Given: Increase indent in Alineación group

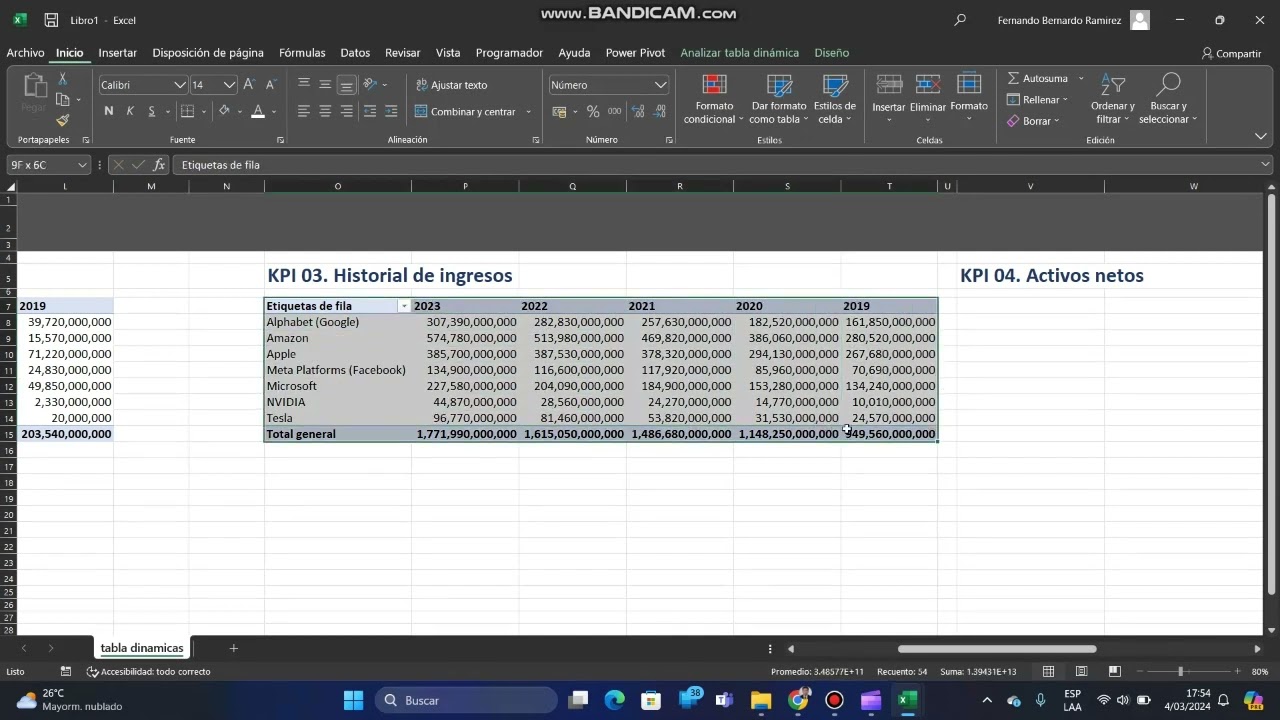Looking at the screenshot, I should [x=391, y=111].
